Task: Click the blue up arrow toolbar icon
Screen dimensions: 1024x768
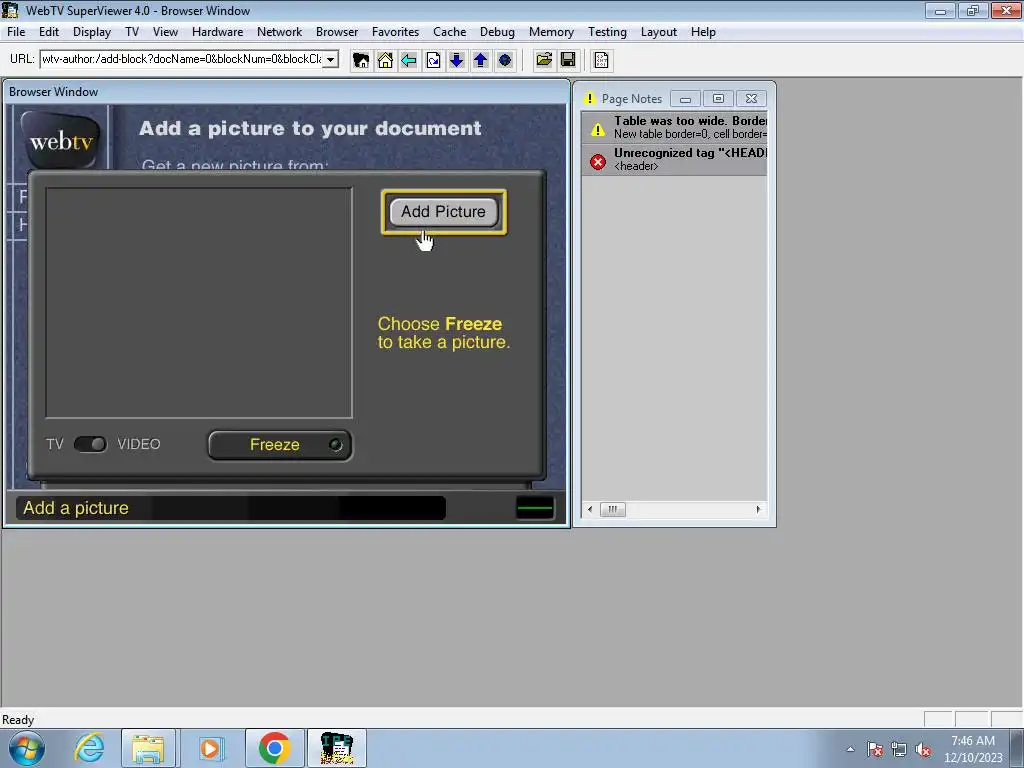Action: 481,60
